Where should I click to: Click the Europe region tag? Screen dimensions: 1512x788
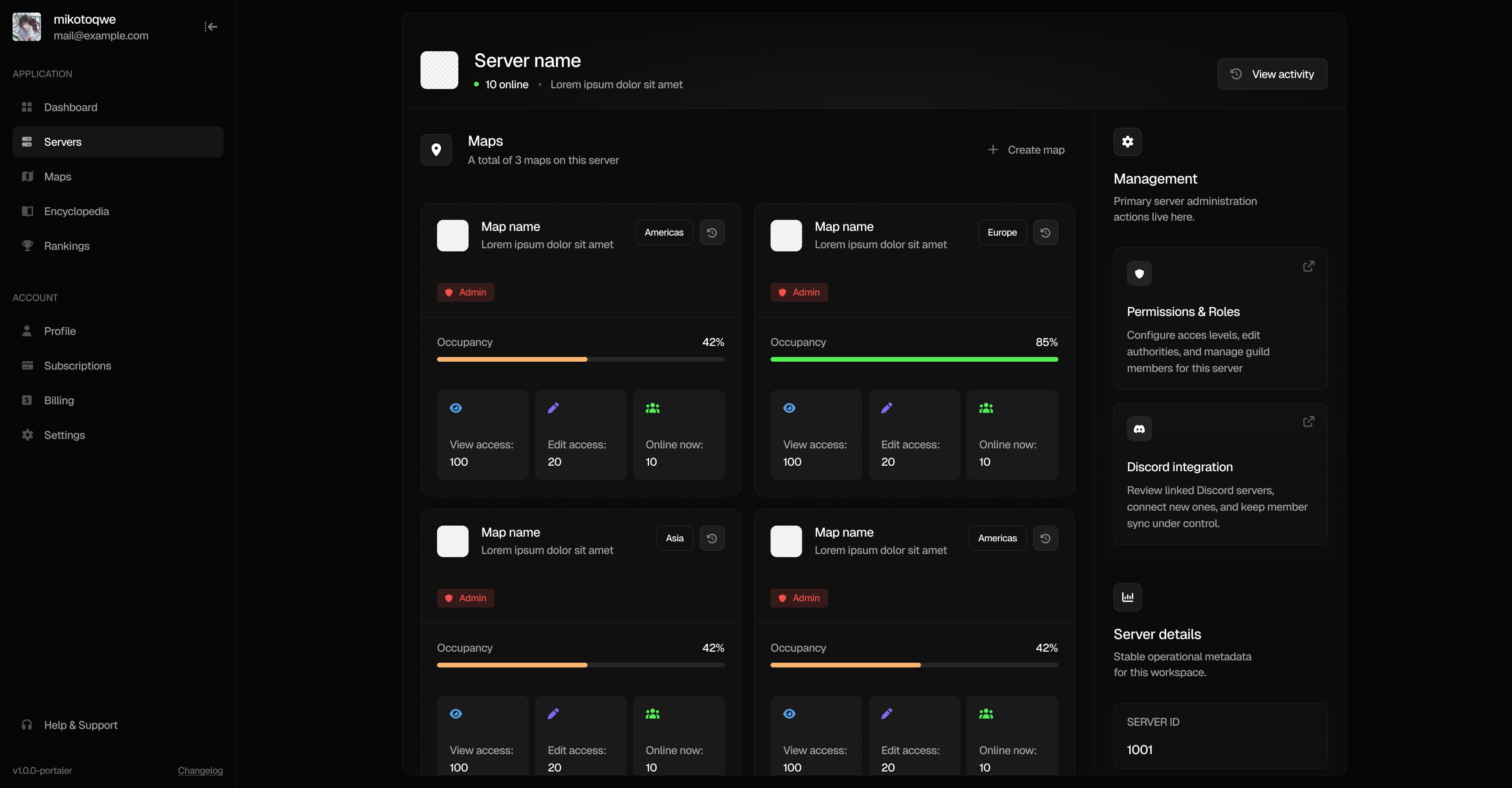pyautogui.click(x=1002, y=232)
